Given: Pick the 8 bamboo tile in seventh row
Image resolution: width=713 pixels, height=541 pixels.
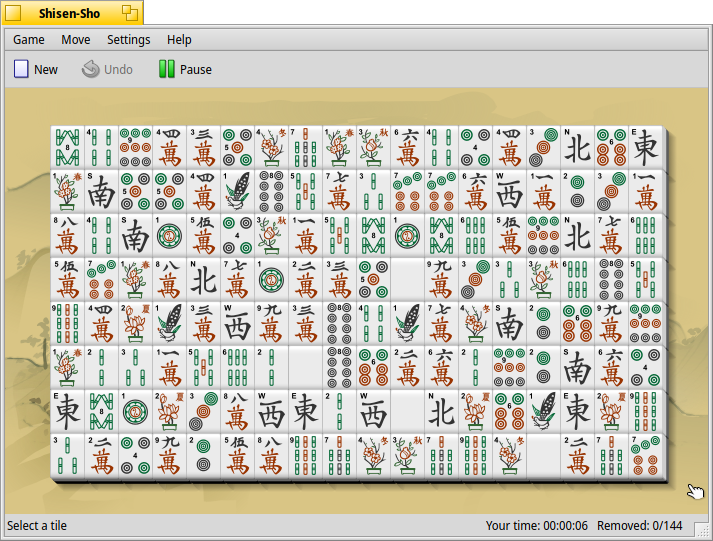Looking at the screenshot, I should pos(102,412).
